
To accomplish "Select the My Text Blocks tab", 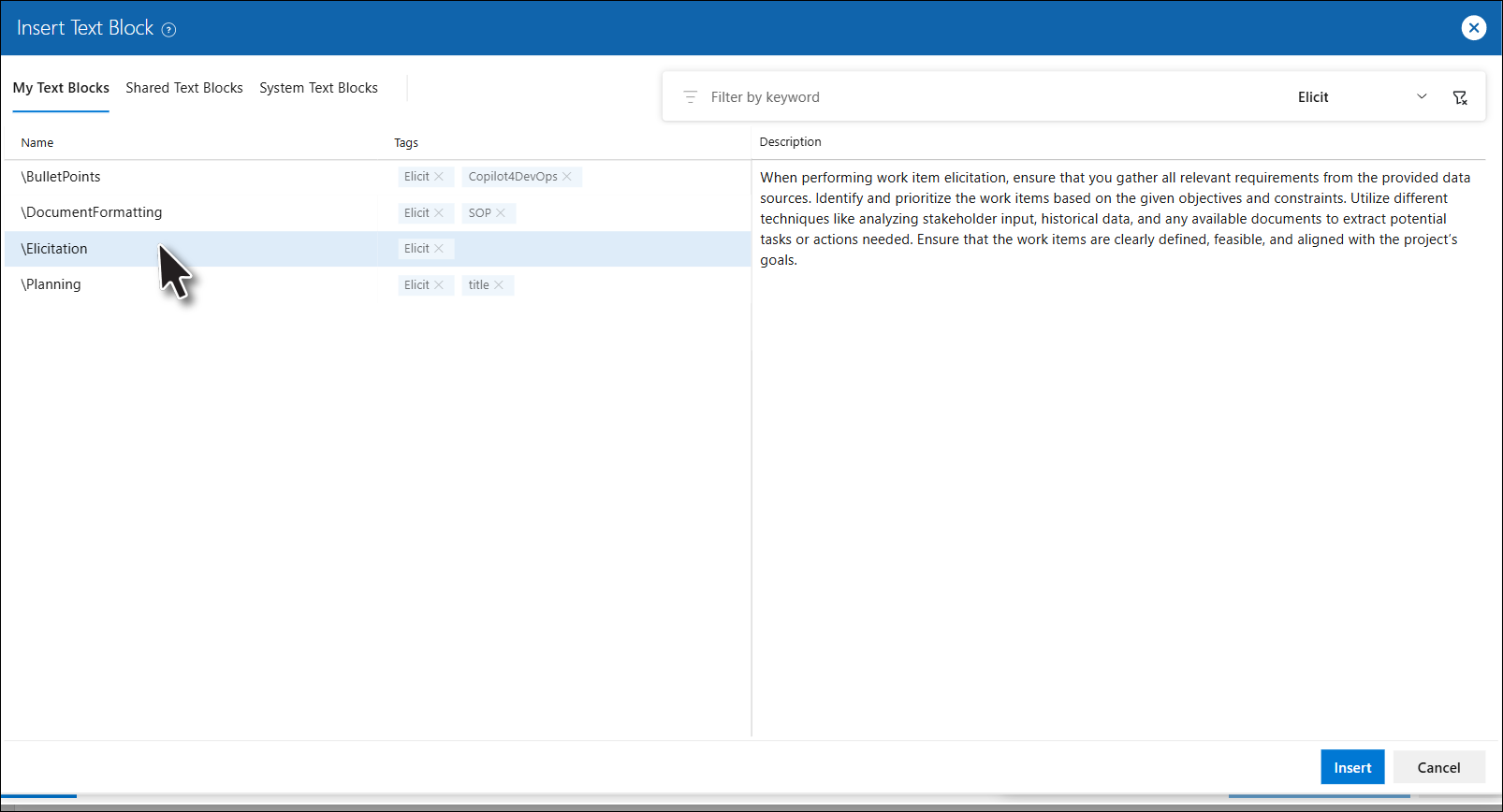I will pos(61,88).
